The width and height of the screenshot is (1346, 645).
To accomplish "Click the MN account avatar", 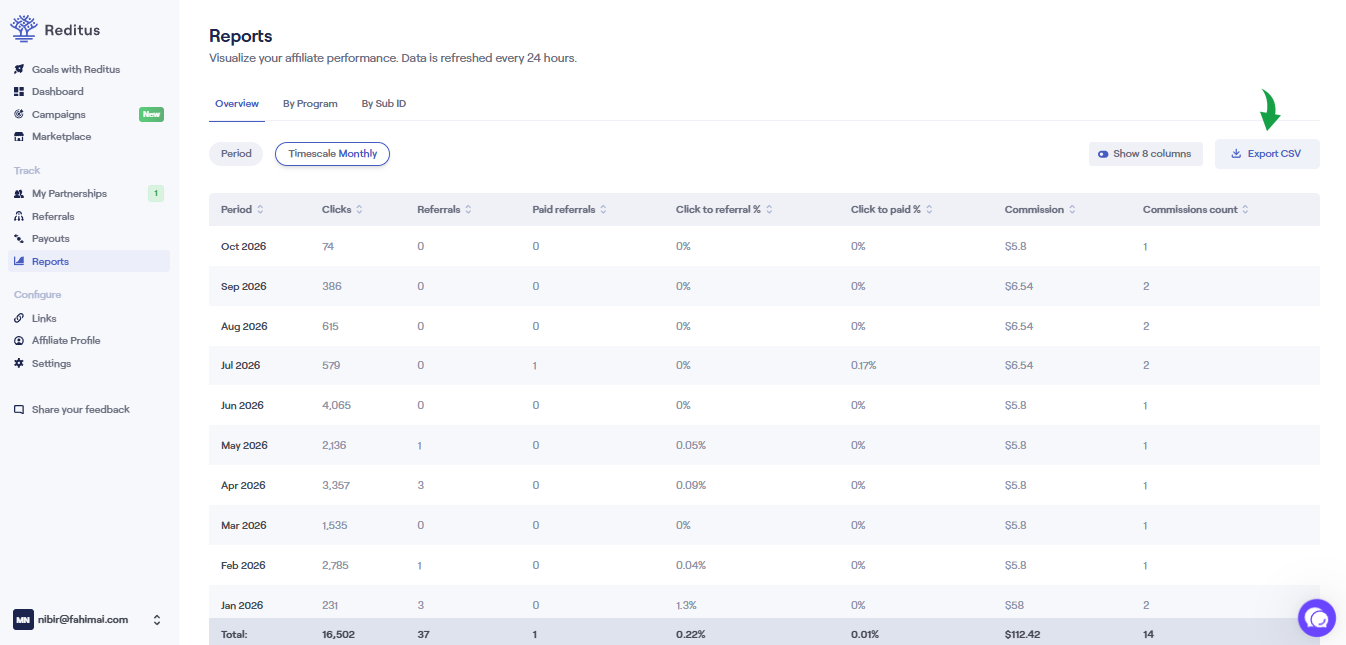I will (x=23, y=620).
